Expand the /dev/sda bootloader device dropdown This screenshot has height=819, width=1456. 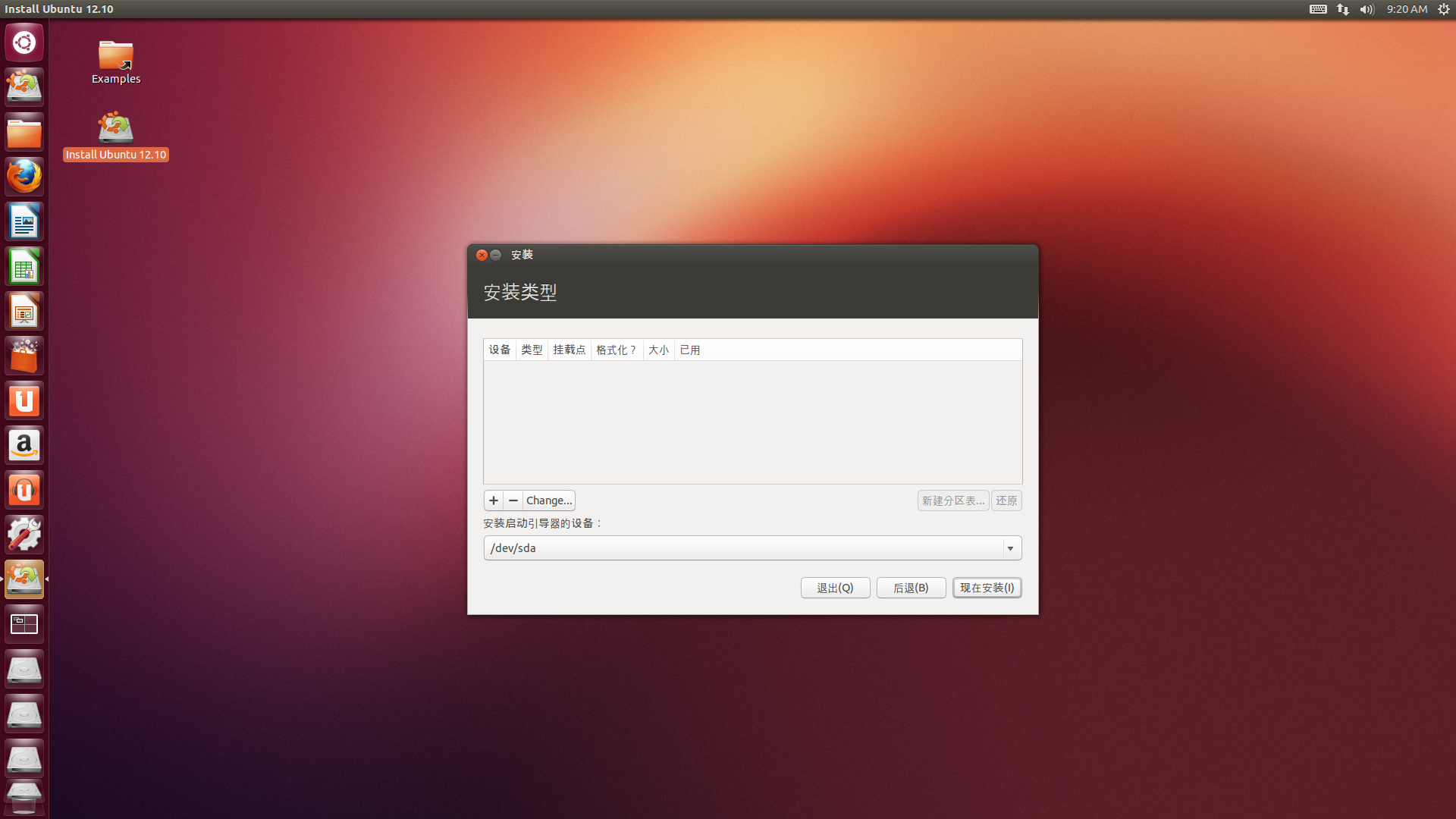(x=1010, y=548)
